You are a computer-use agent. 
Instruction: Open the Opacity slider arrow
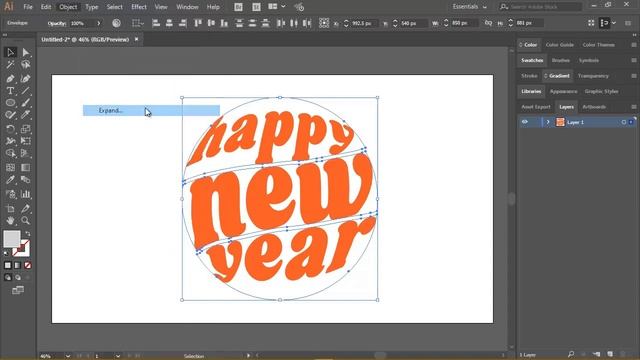[98, 23]
